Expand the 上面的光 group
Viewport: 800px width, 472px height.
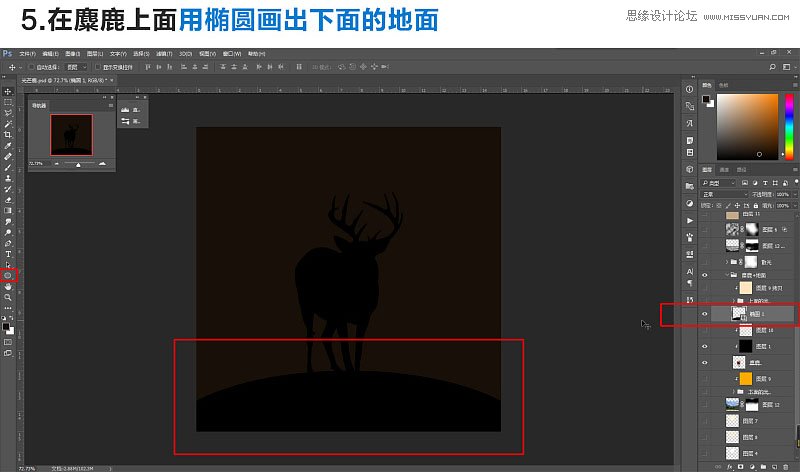[734, 301]
